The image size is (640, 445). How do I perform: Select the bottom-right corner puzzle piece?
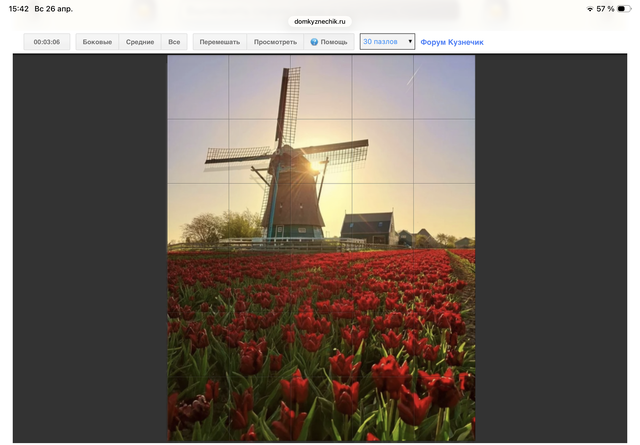click(x=444, y=409)
